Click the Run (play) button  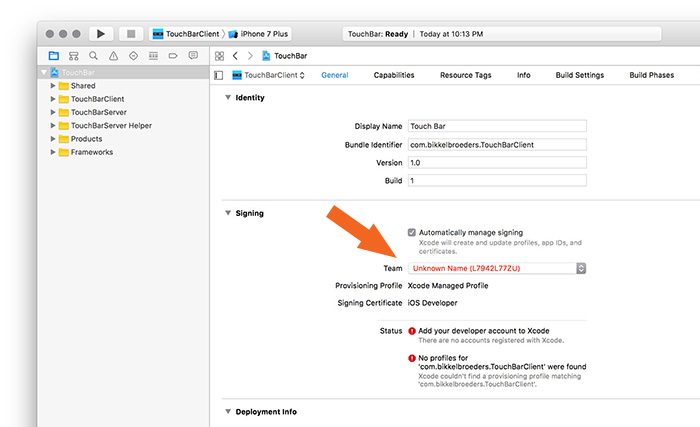pos(101,34)
